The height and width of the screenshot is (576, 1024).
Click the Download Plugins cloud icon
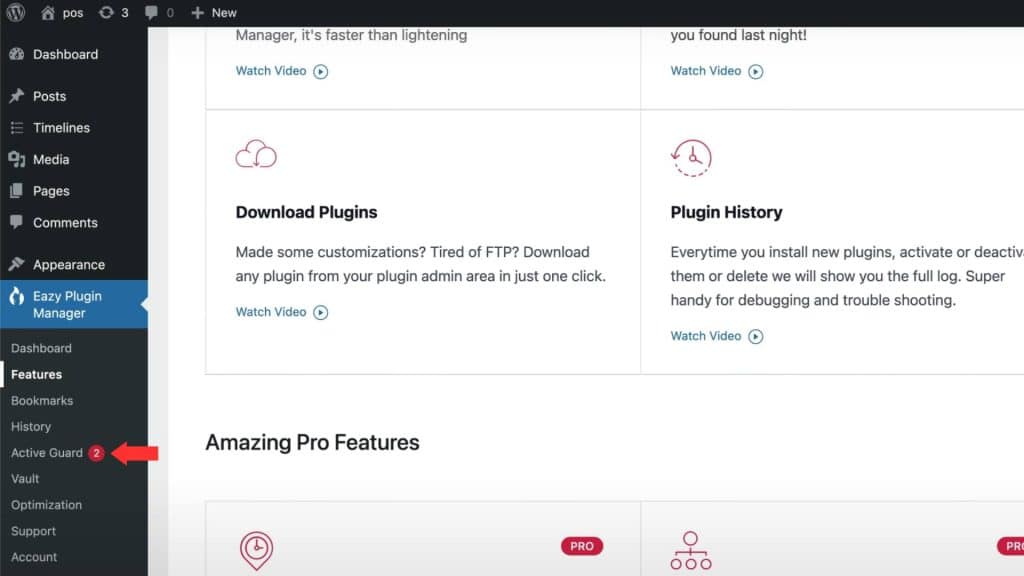[256, 155]
